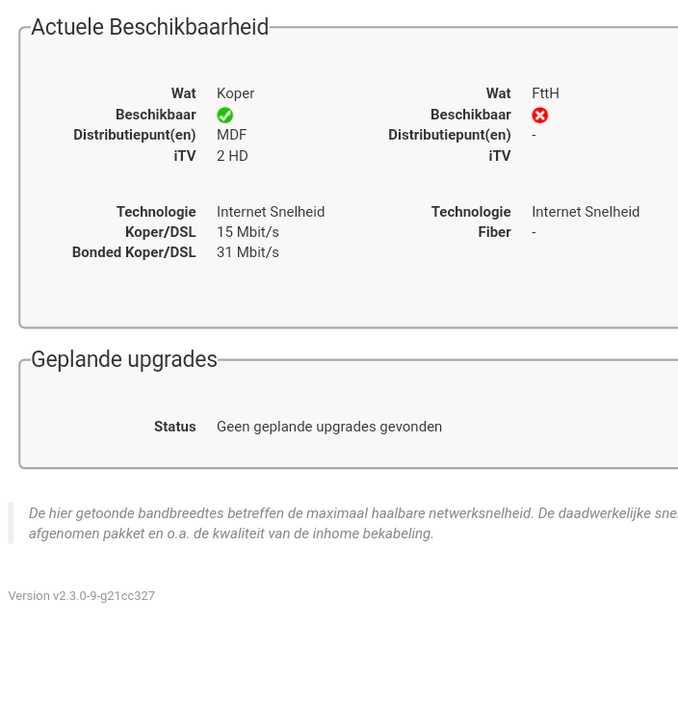The width and height of the screenshot is (678, 704).
Task: Select the 31 Mbit/s bonded speed value
Action: pos(248,252)
